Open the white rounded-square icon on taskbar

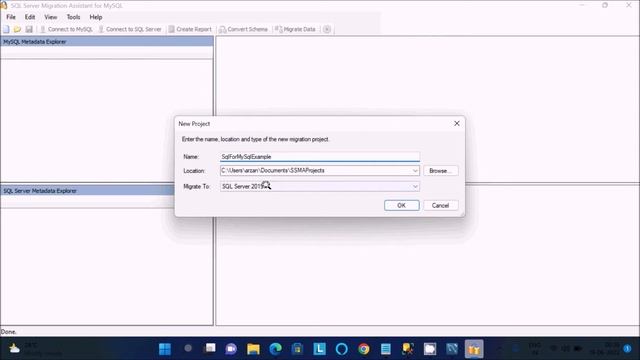[430, 349]
